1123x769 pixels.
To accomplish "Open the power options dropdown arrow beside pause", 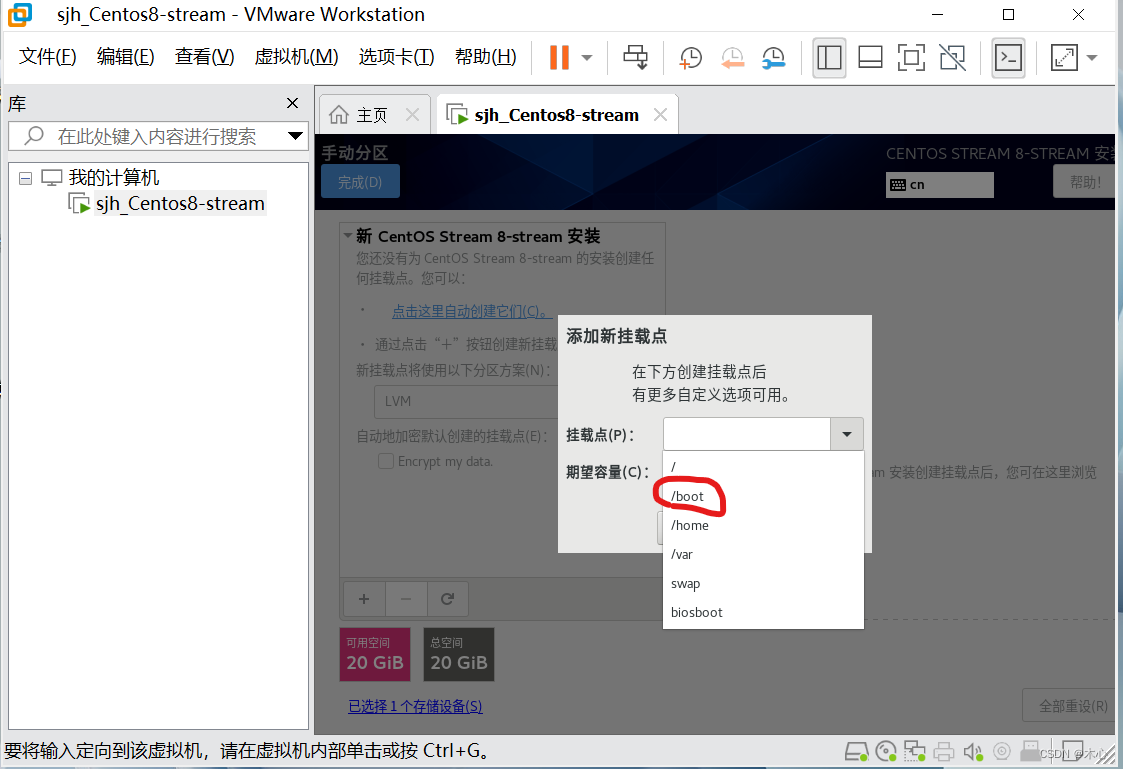I will (x=587, y=58).
